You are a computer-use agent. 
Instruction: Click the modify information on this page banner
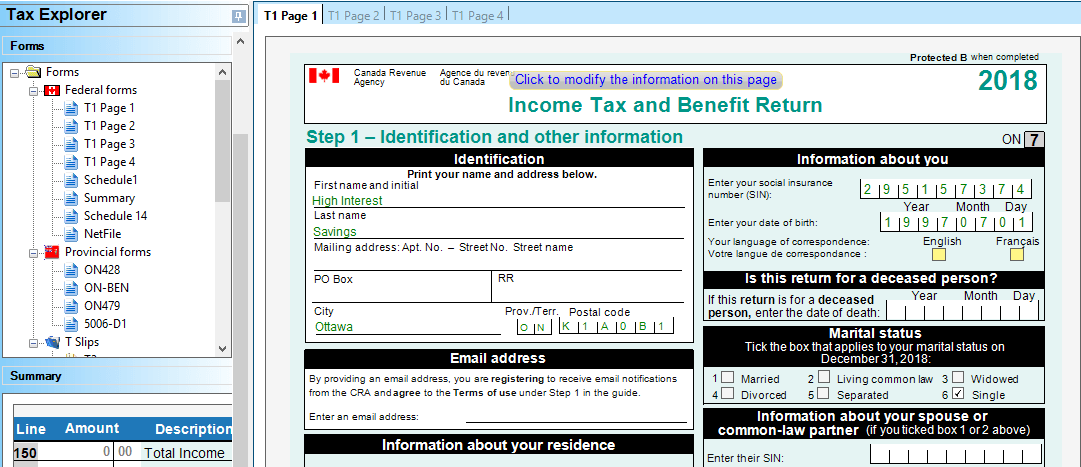645,80
